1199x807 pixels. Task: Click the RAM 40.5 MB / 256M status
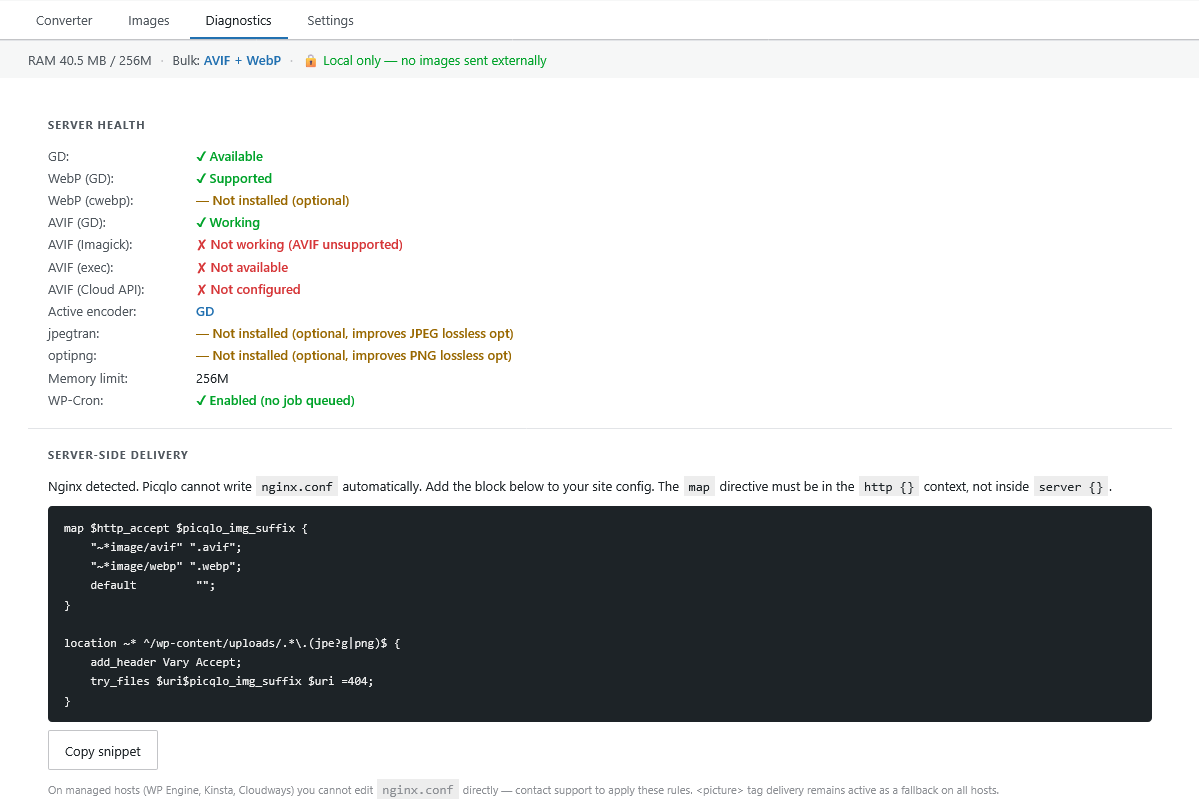[x=89, y=60]
